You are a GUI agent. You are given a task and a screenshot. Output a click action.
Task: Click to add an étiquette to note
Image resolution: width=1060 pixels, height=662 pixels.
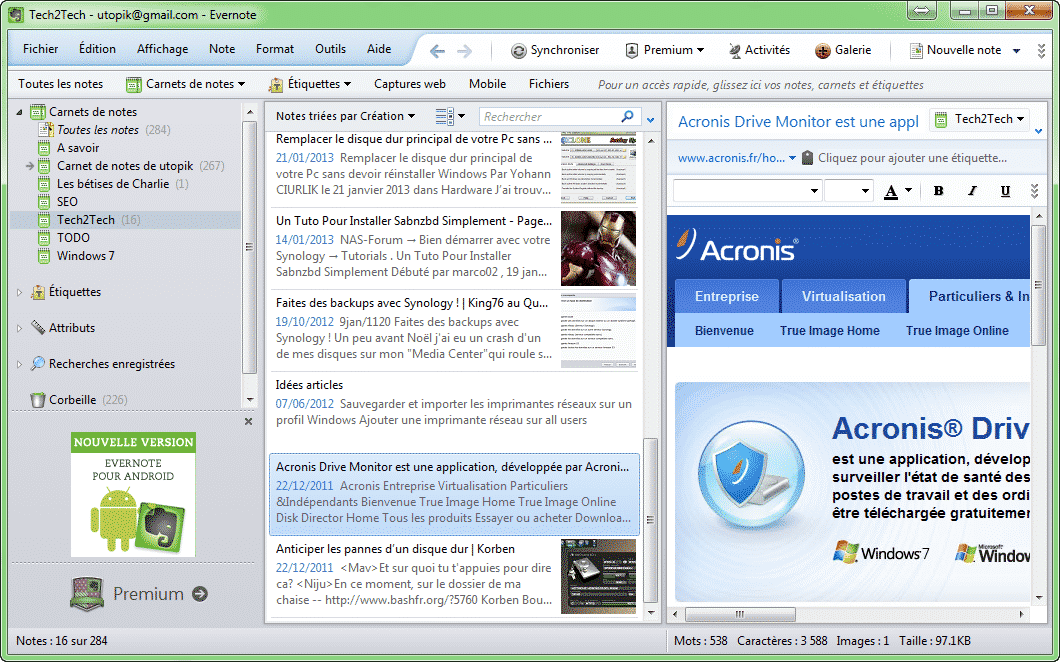(913, 158)
